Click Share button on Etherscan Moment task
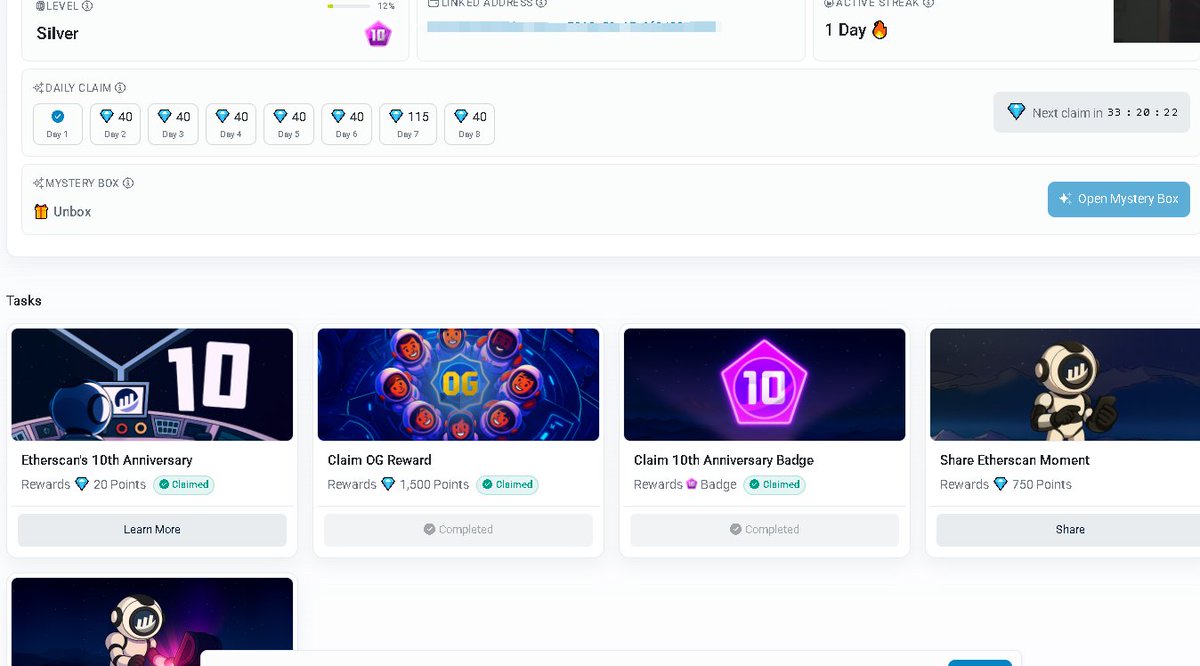Screen dimensions: 1200x666 tap(1069, 530)
